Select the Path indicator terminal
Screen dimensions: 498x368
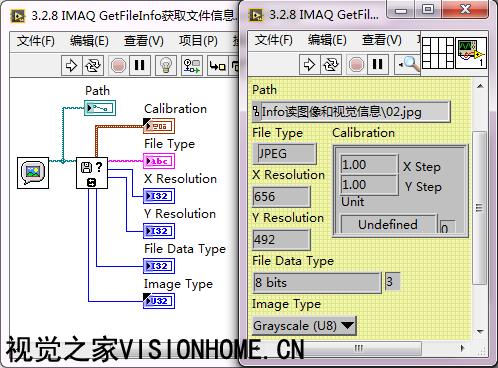(100, 108)
